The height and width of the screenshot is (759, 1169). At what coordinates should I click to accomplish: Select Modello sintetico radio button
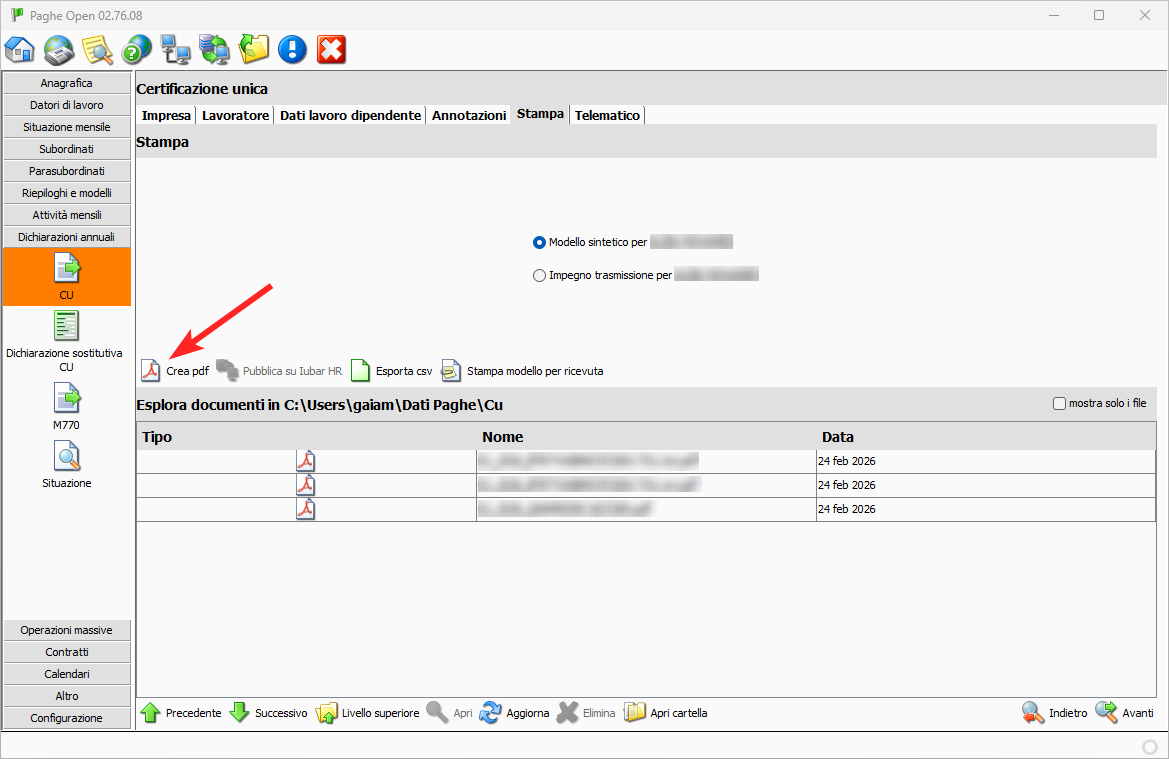click(x=540, y=242)
